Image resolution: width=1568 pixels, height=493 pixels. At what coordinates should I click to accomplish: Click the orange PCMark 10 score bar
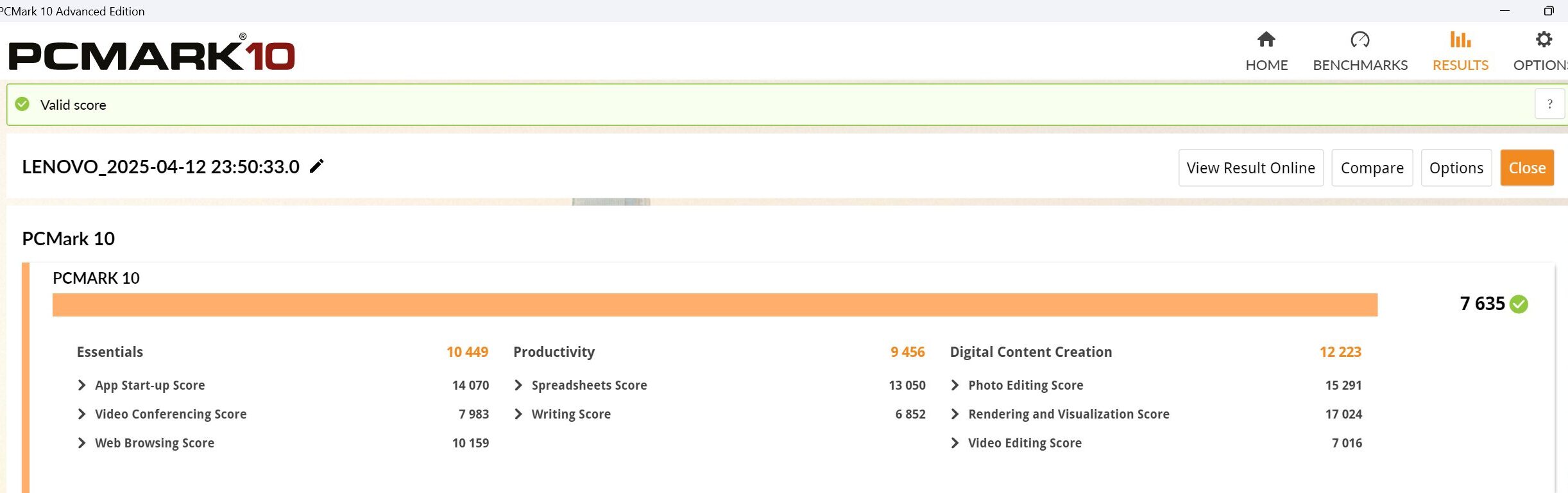click(x=715, y=305)
